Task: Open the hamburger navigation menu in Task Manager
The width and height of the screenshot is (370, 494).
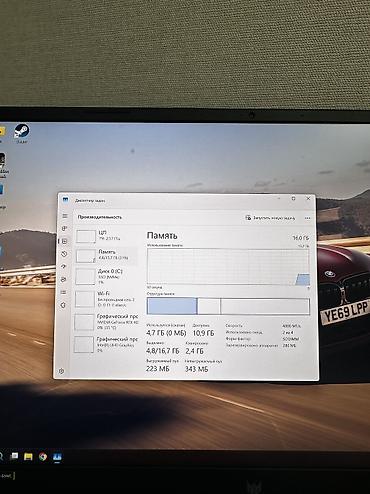Action: coord(65,216)
